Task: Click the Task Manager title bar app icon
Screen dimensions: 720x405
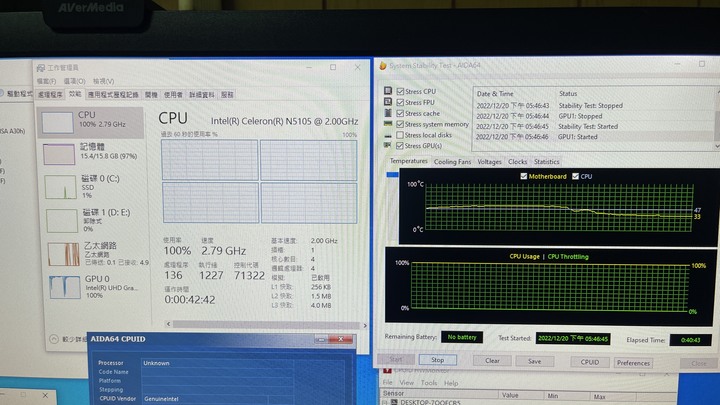Action: pos(41,68)
